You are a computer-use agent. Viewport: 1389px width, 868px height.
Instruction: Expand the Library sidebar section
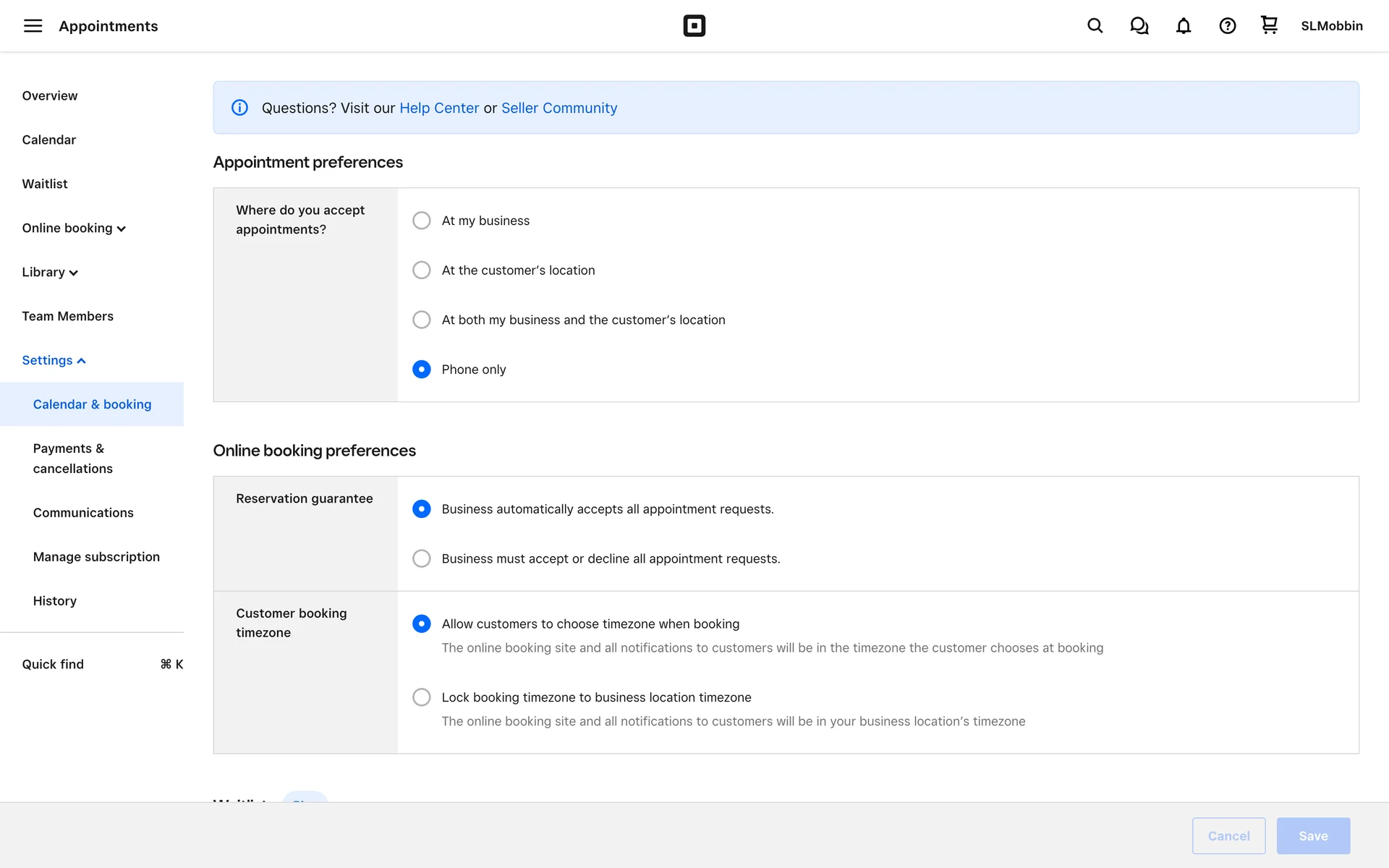tap(50, 273)
